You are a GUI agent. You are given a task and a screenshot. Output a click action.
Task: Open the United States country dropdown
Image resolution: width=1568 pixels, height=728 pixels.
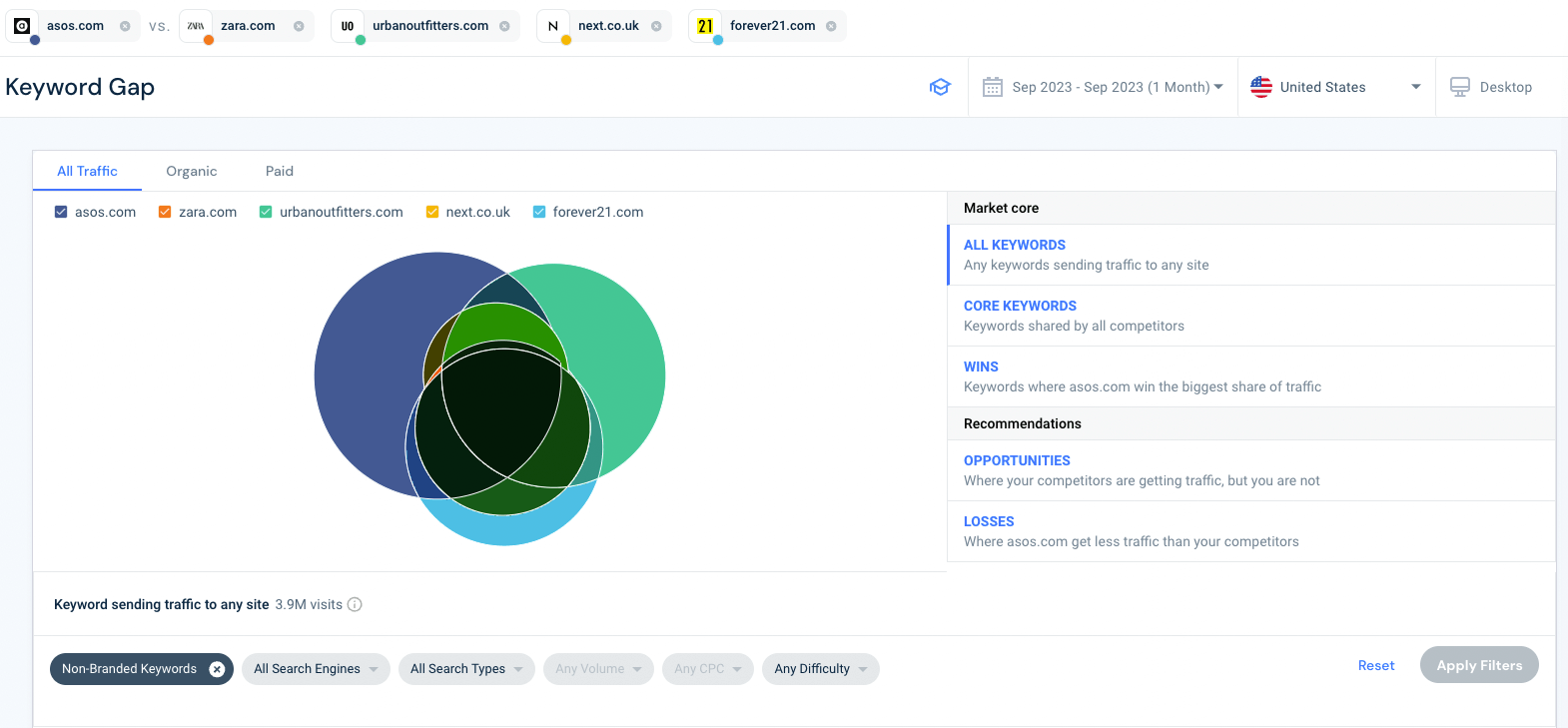(1336, 87)
